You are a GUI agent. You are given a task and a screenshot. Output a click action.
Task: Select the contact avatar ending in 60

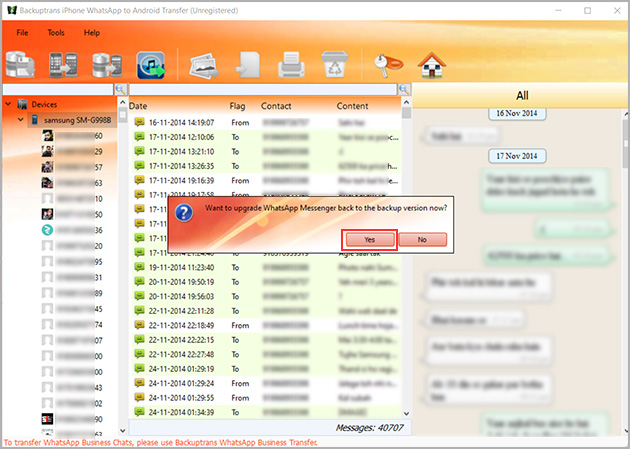pyautogui.click(x=47, y=135)
